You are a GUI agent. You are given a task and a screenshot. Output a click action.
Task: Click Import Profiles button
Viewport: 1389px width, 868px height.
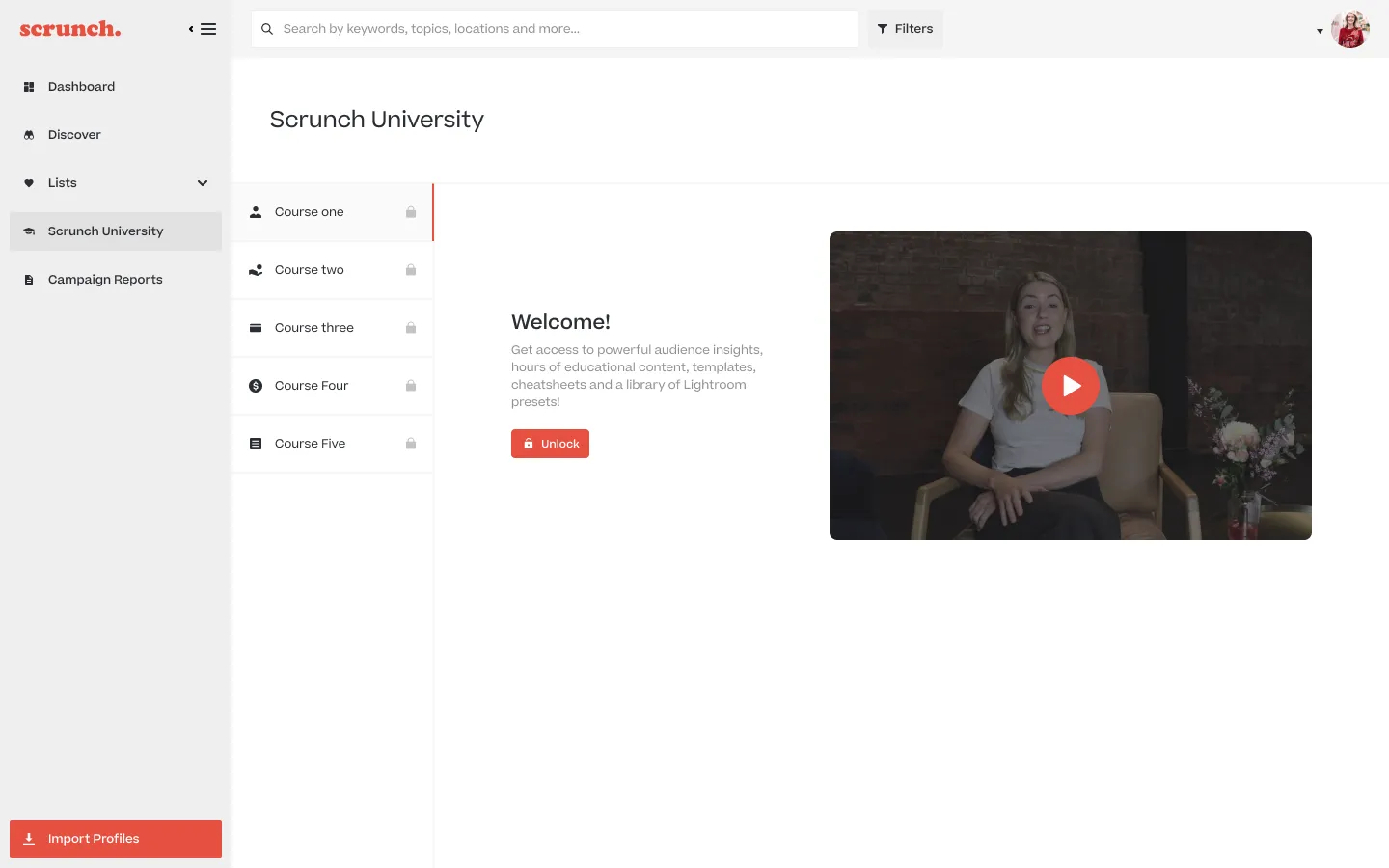tap(116, 839)
